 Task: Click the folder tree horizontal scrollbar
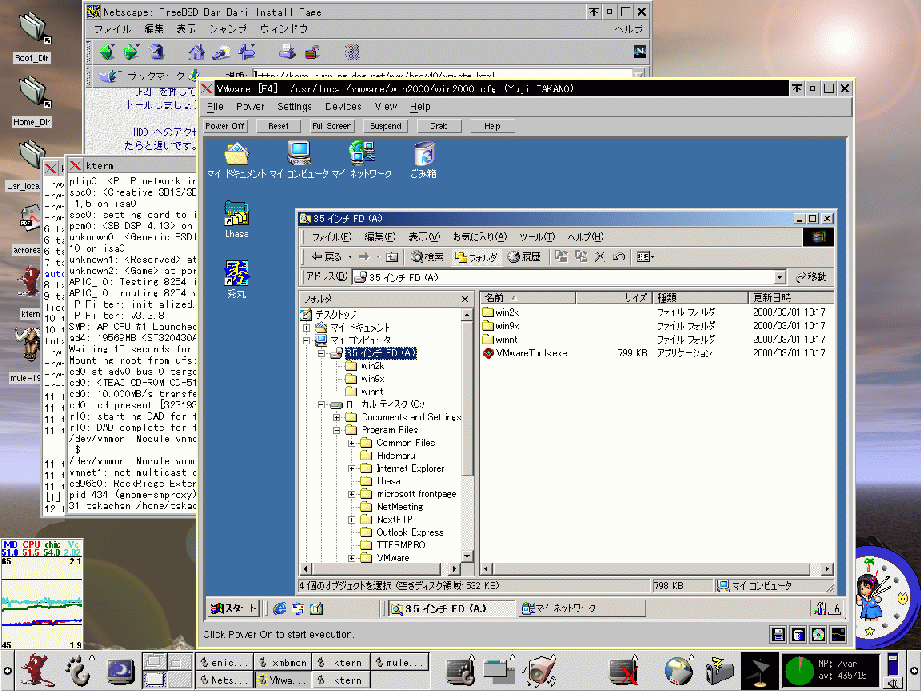(x=380, y=569)
